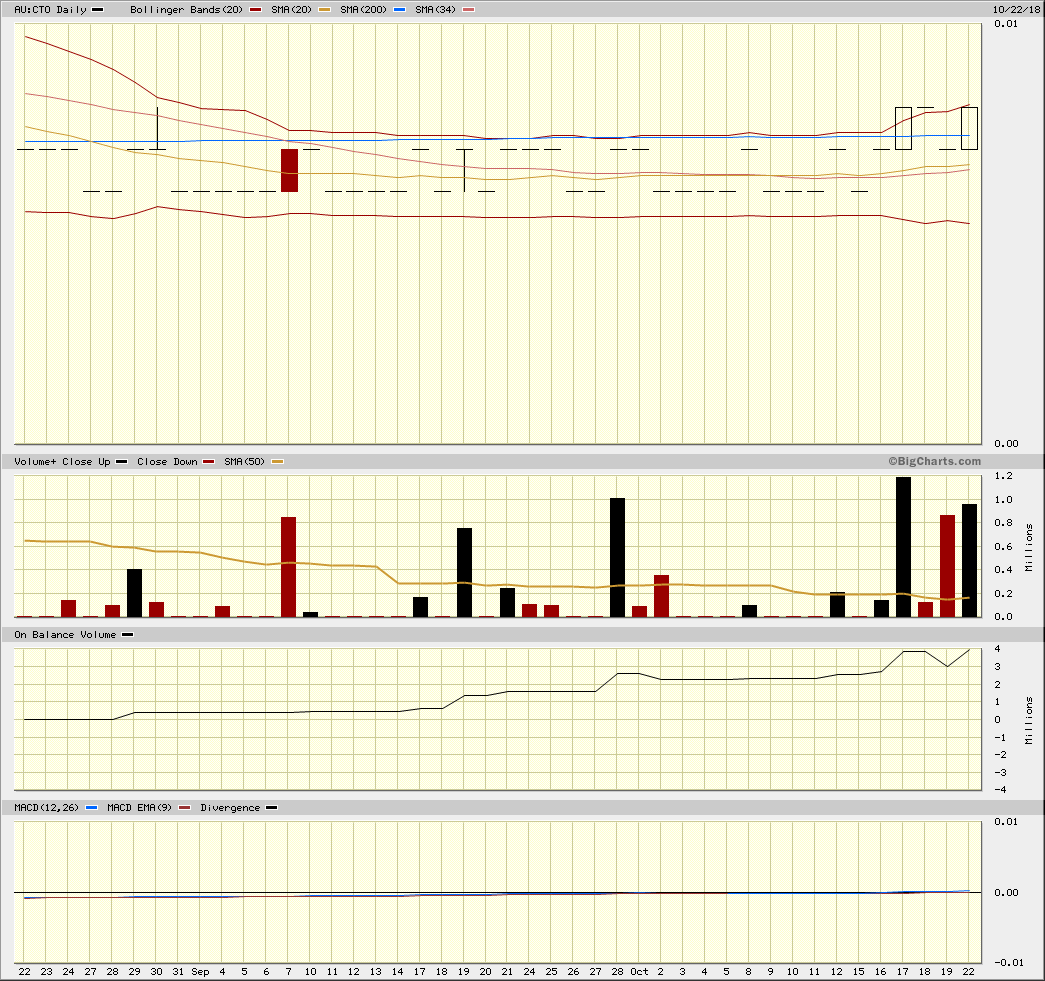The height and width of the screenshot is (981, 1045).
Task: Click the −4 value on OBV axis
Action: 1000,790
